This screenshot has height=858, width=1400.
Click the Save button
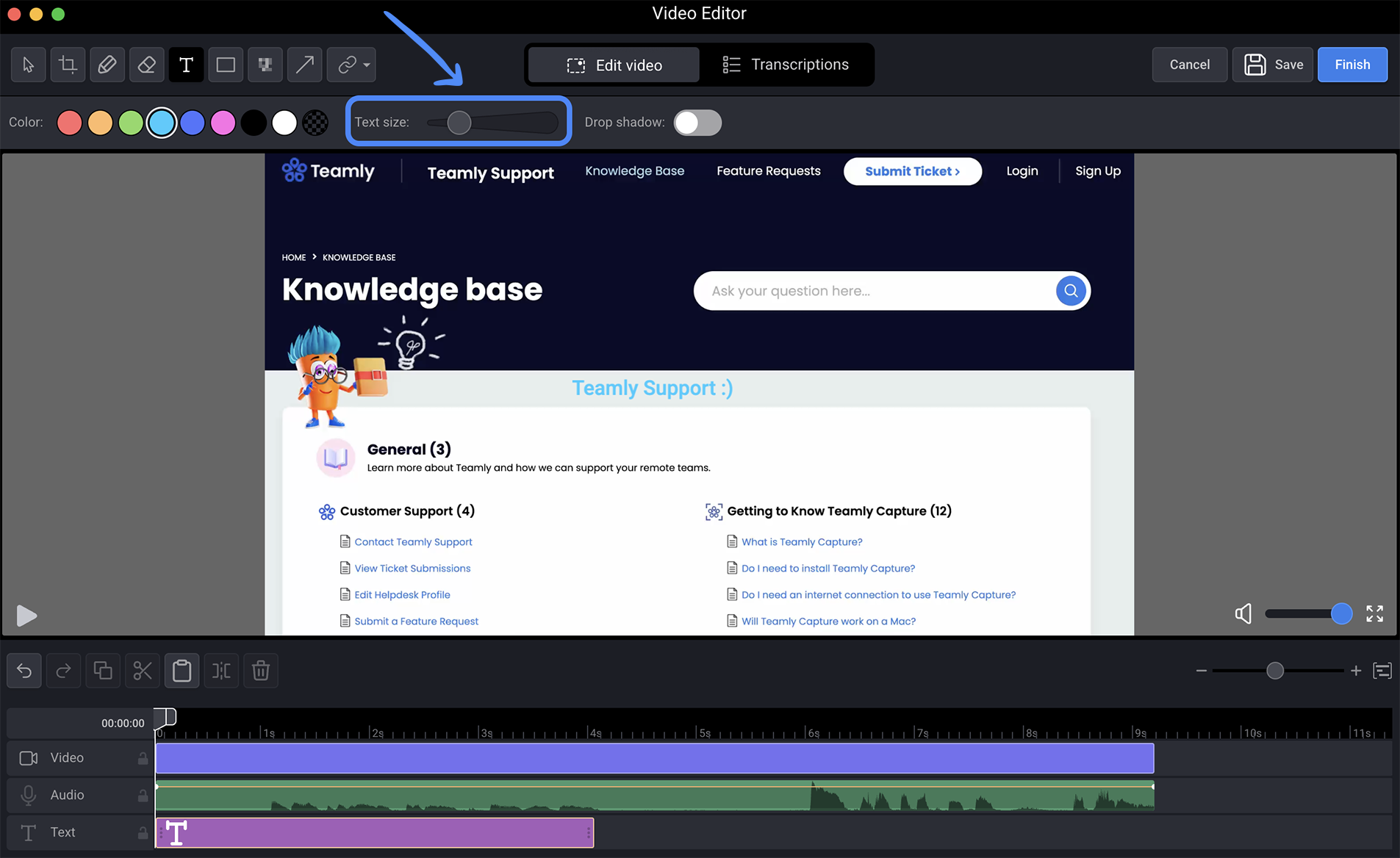pyautogui.click(x=1273, y=65)
